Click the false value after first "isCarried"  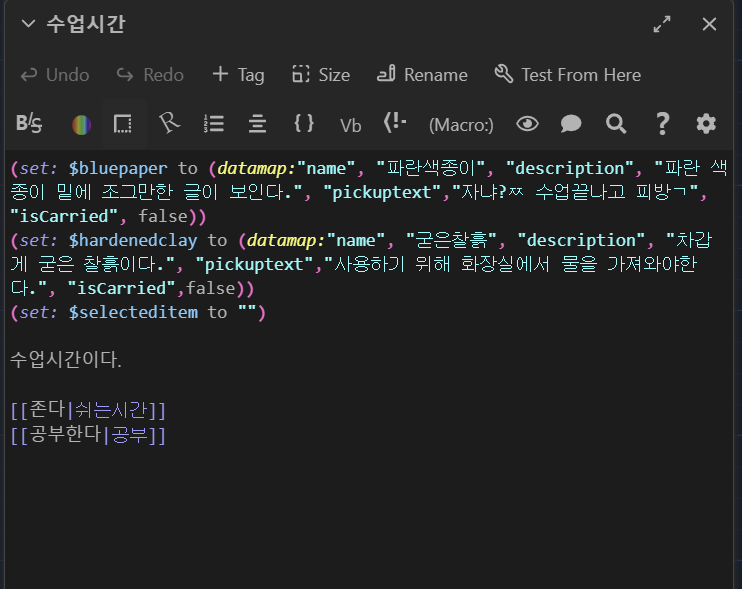(x=163, y=217)
